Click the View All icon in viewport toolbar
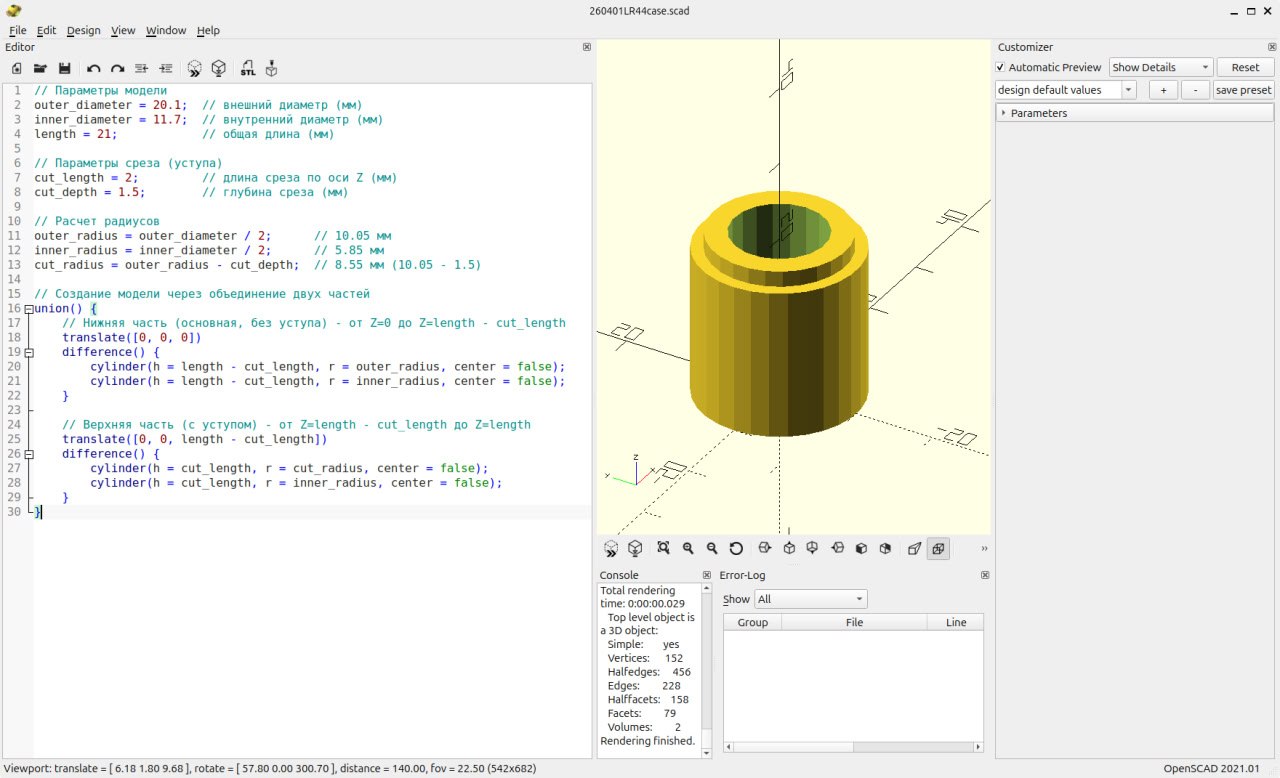 coord(663,548)
